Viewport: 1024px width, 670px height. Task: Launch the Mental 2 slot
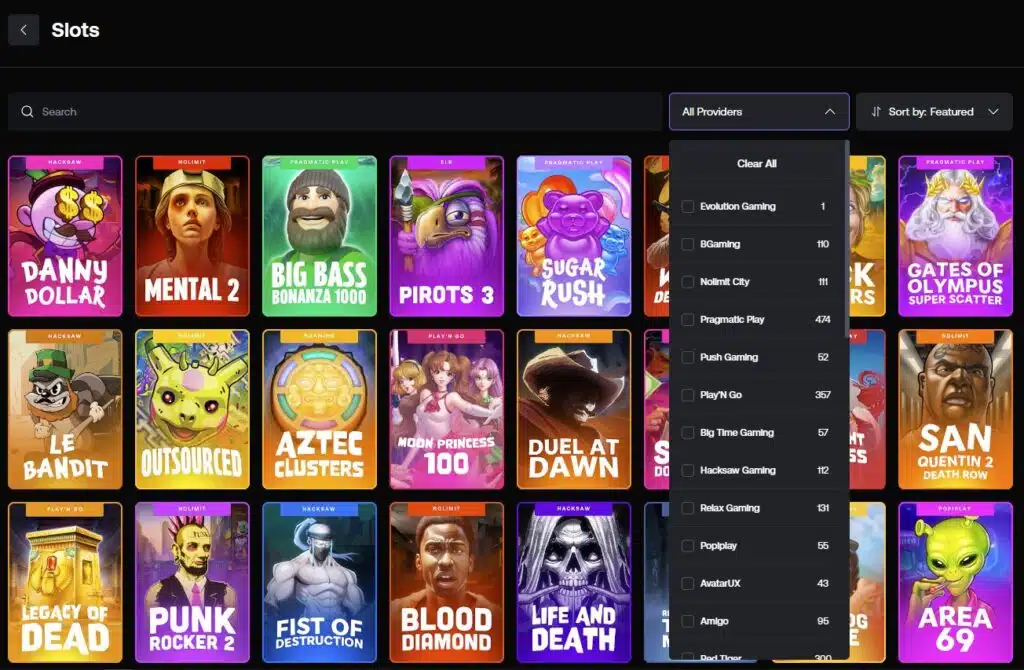(192, 236)
